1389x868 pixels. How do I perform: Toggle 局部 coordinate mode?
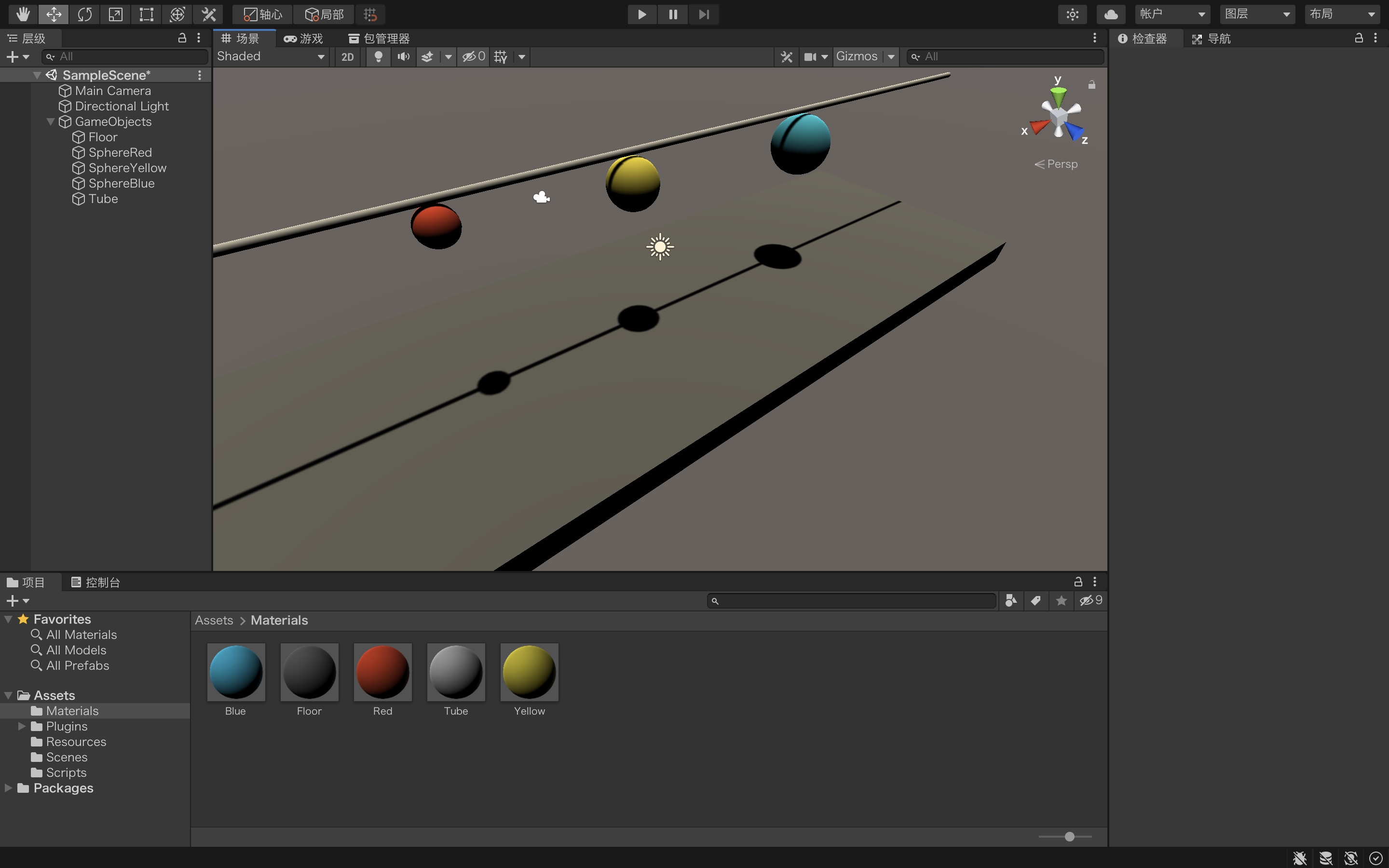(x=324, y=14)
